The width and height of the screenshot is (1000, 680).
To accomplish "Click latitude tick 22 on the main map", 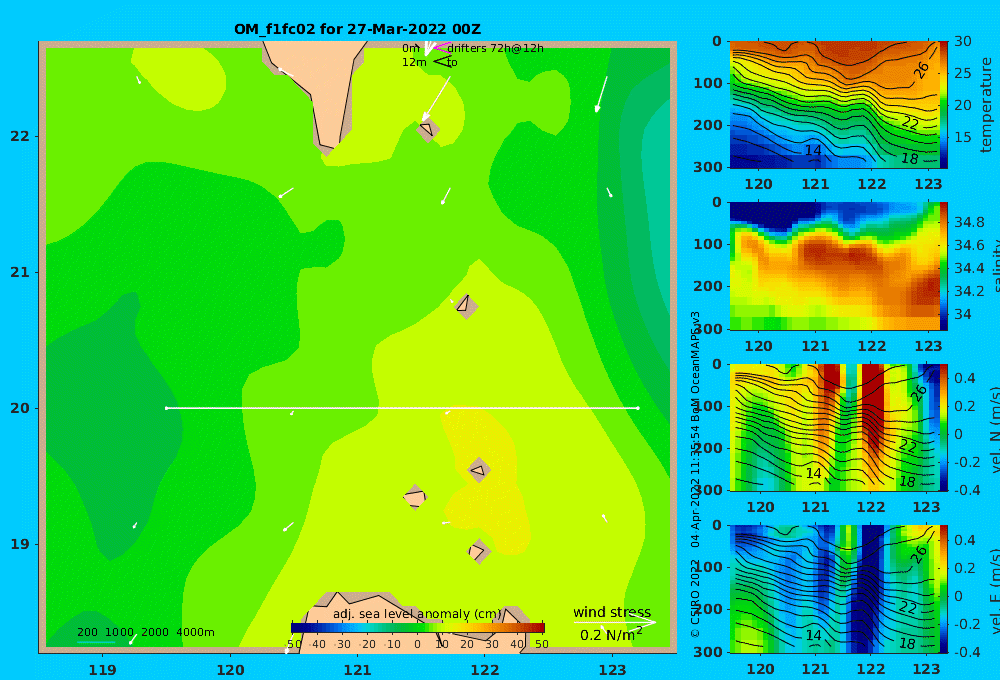I will (x=20, y=136).
